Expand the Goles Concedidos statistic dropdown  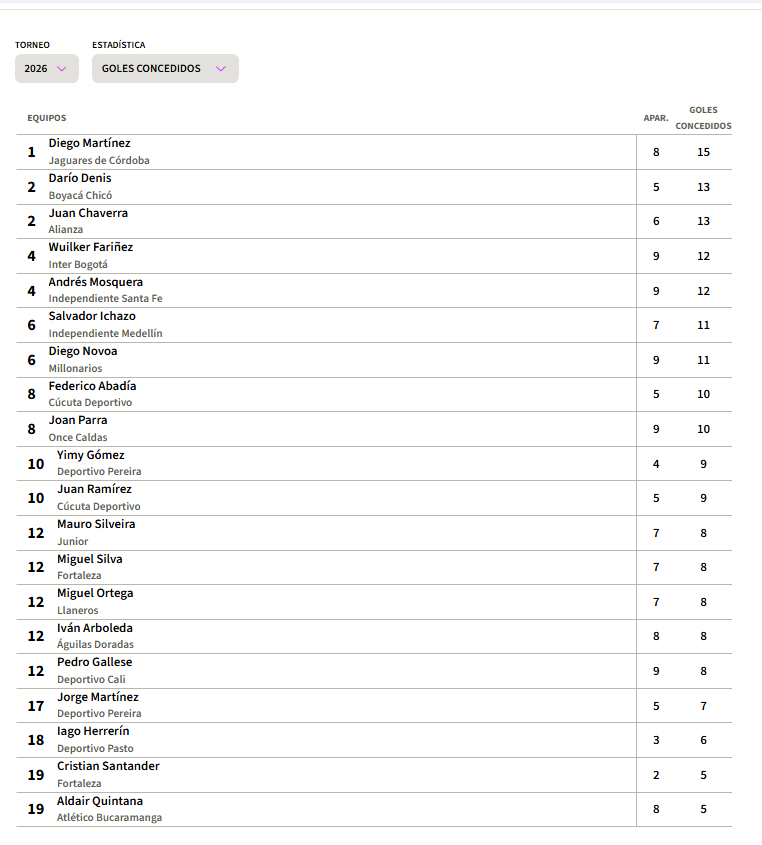[x=164, y=69]
